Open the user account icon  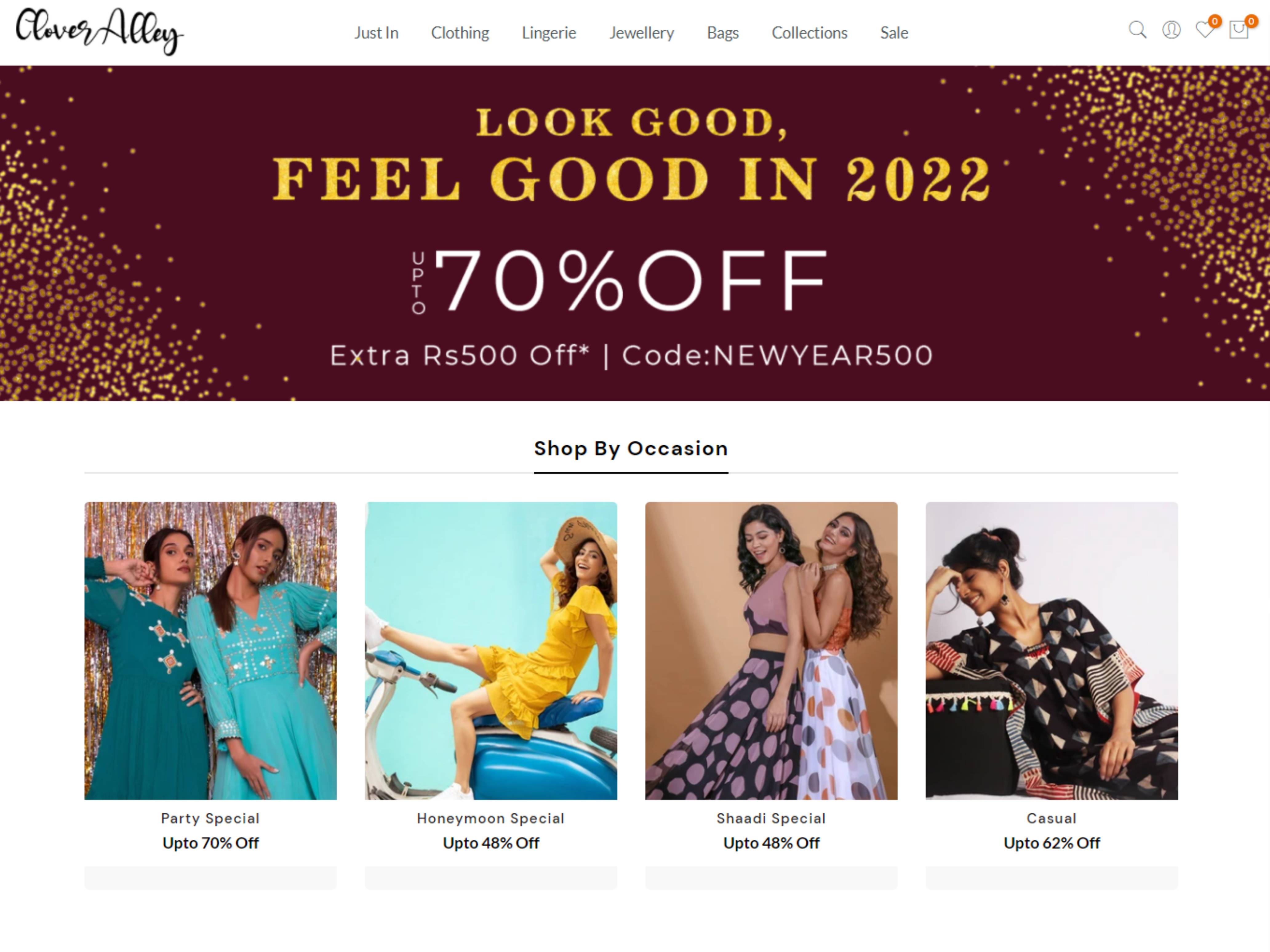(1171, 30)
